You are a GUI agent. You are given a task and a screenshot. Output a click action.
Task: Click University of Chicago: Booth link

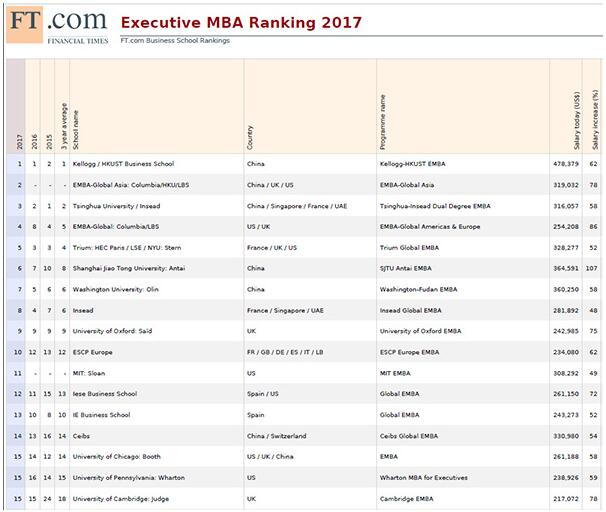[x=116, y=457]
